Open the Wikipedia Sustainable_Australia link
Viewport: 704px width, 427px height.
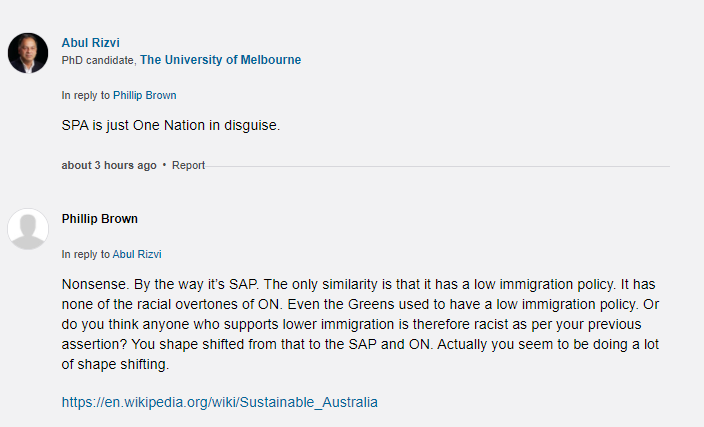click(219, 403)
